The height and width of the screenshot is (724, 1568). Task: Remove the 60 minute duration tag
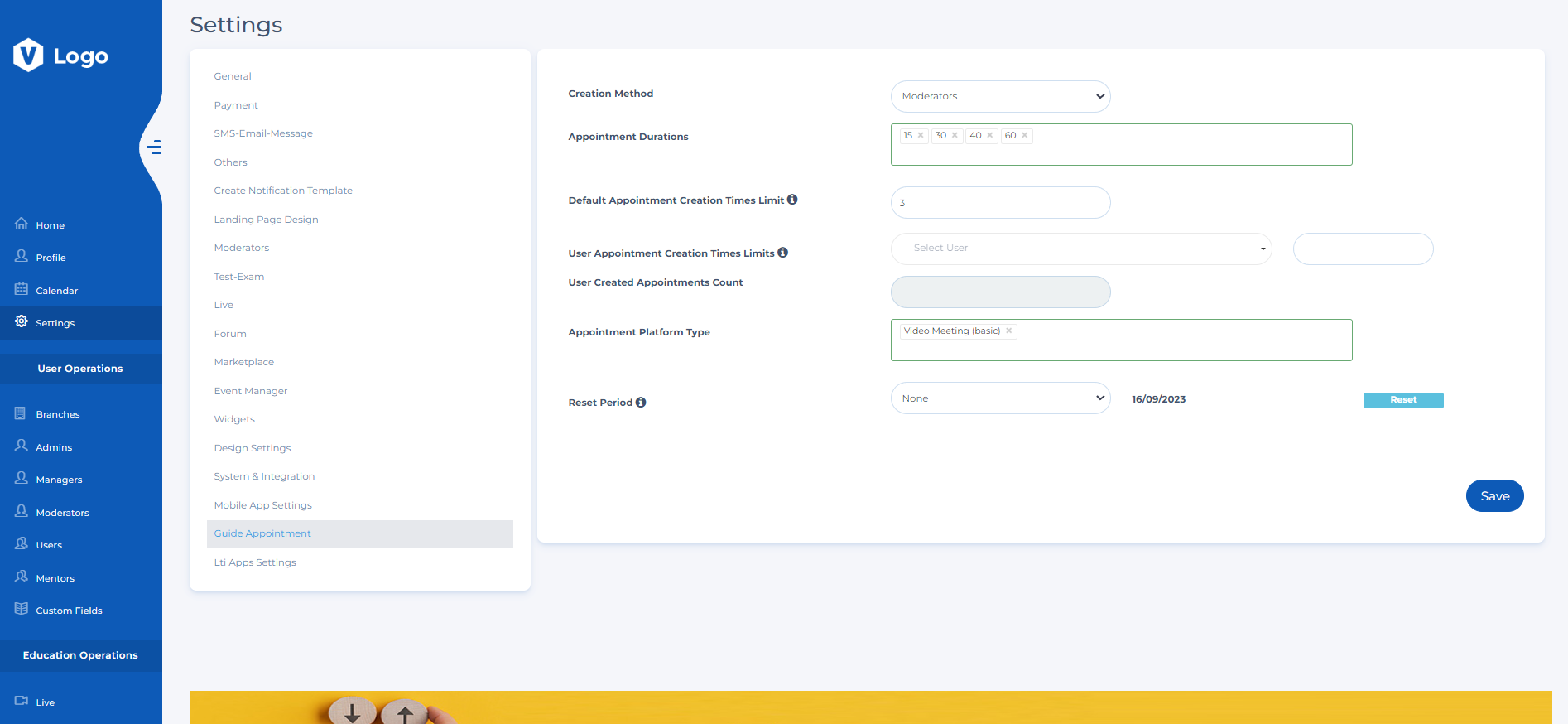[1025, 136]
